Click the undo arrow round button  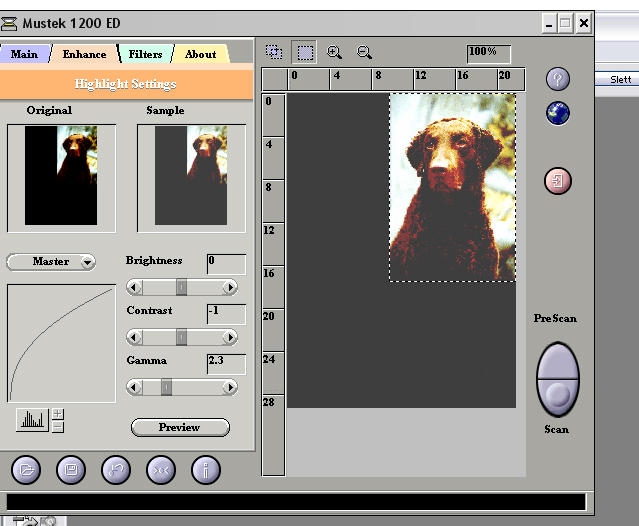pos(116,470)
